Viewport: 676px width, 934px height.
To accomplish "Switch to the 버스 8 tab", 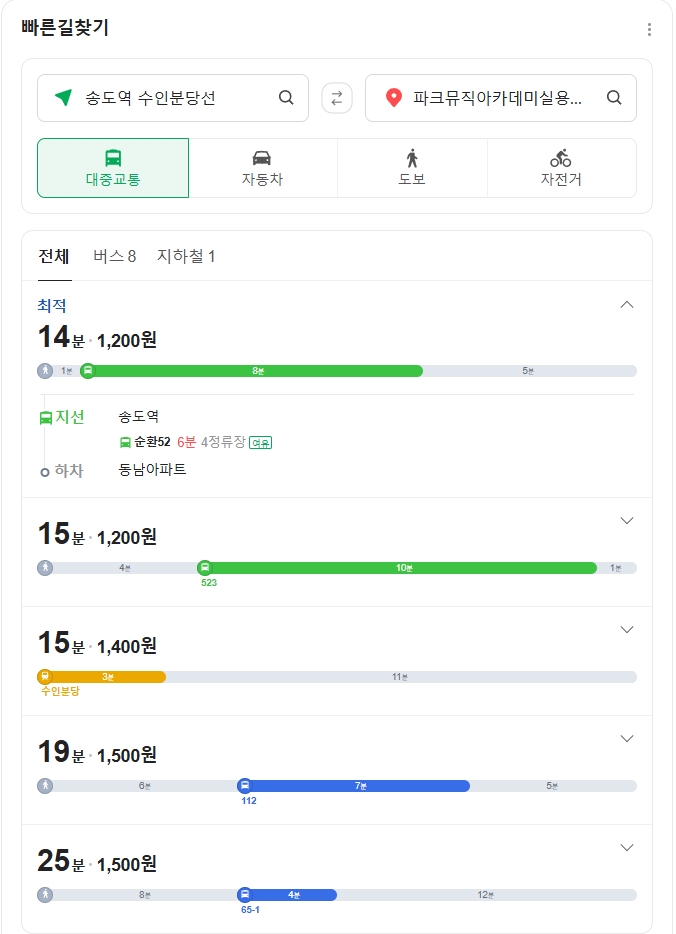I will pos(114,257).
